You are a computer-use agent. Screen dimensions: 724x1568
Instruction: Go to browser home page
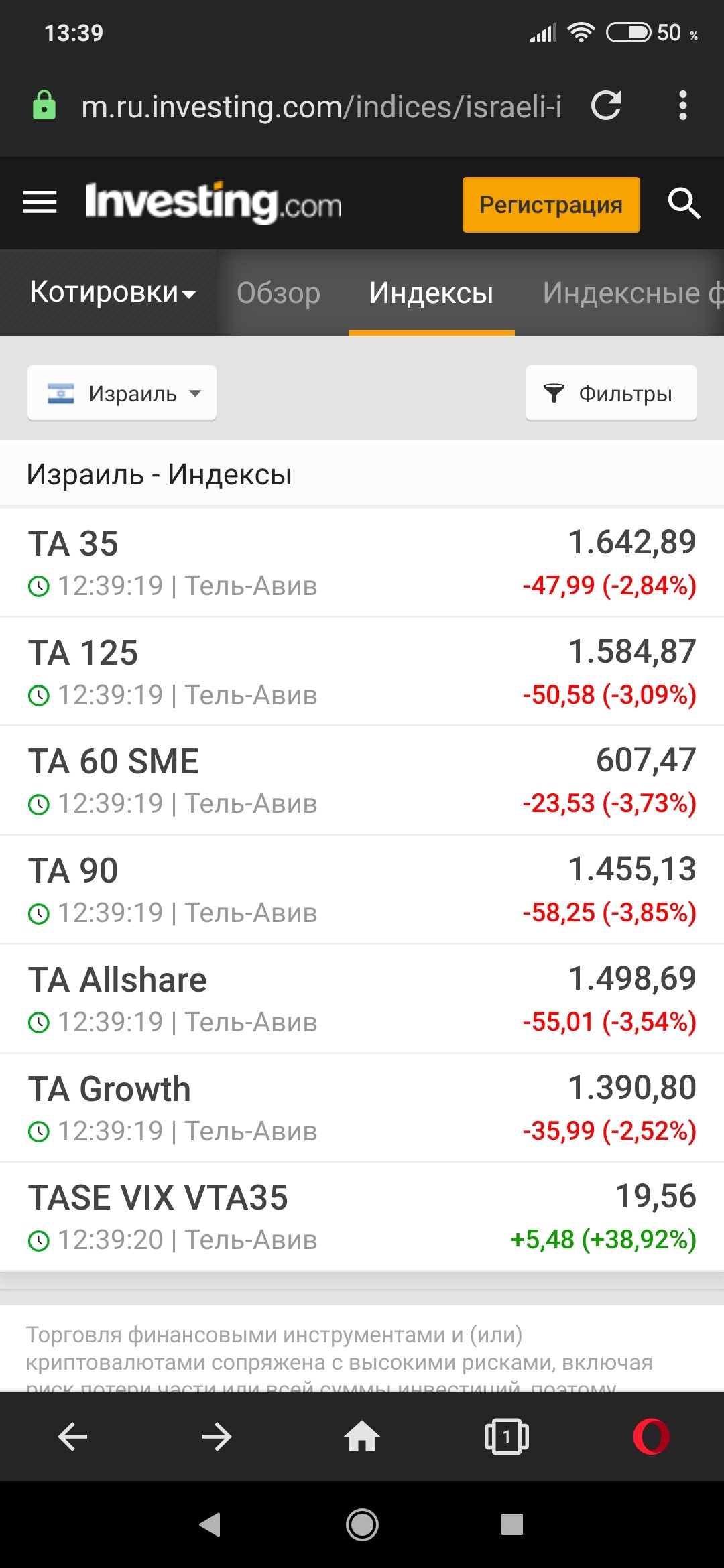coord(362,1437)
